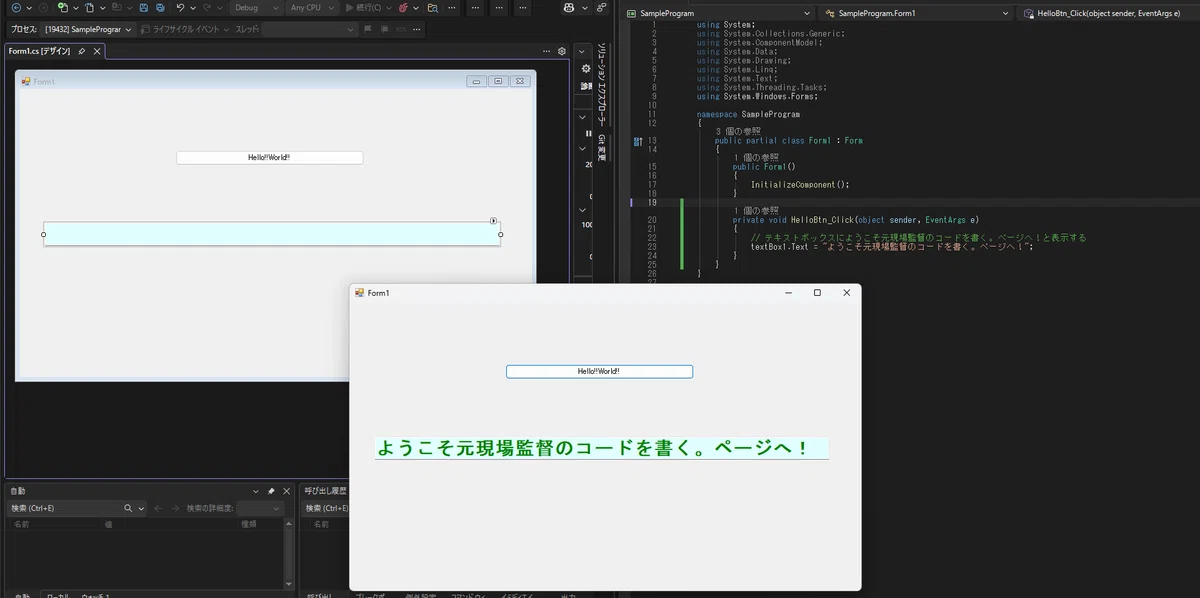Screen dimensions: 1200x598
Task: Close the Form1.cs [デザイン] tab
Action: (98, 51)
